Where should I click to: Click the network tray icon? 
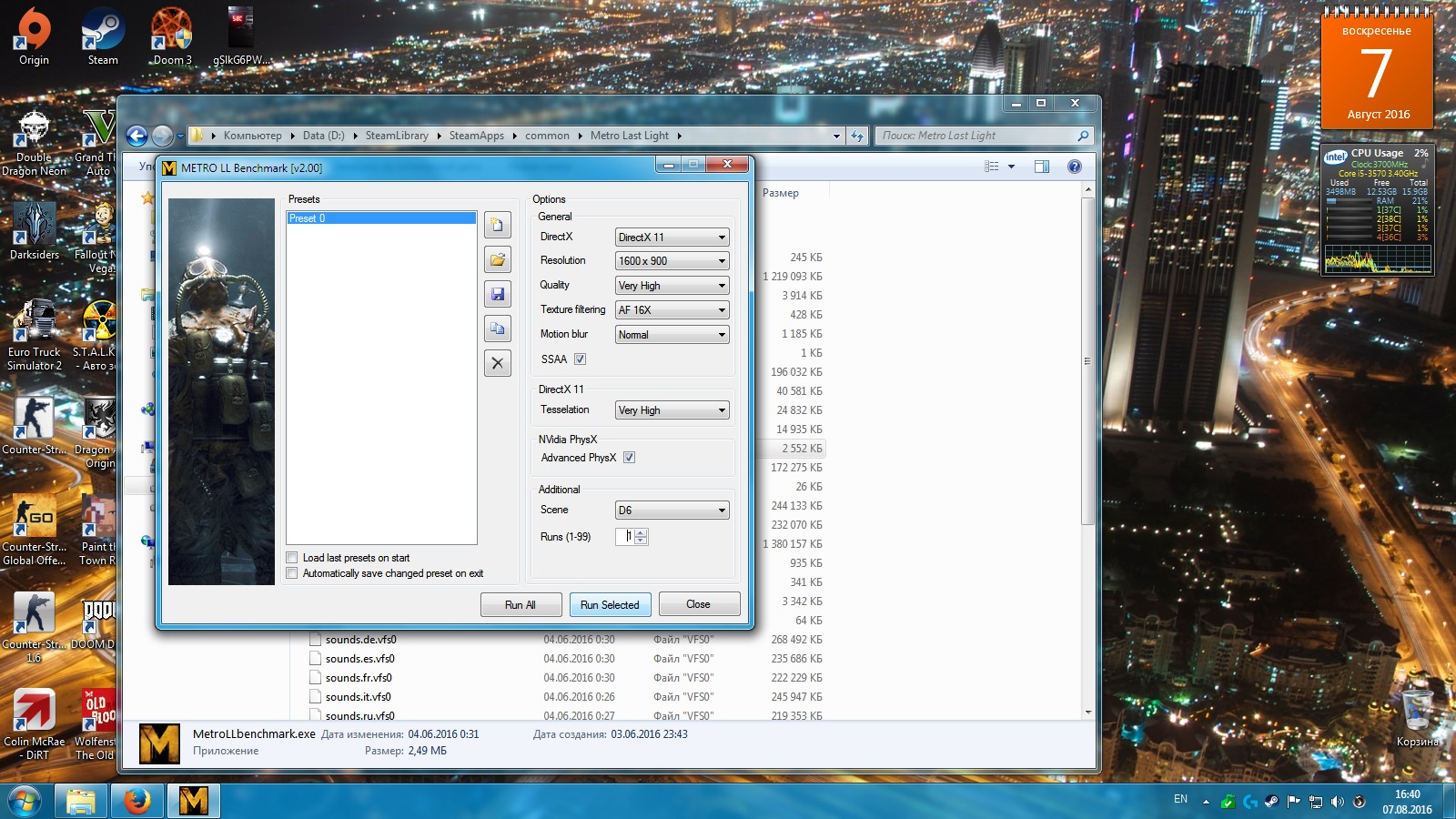(x=1315, y=802)
